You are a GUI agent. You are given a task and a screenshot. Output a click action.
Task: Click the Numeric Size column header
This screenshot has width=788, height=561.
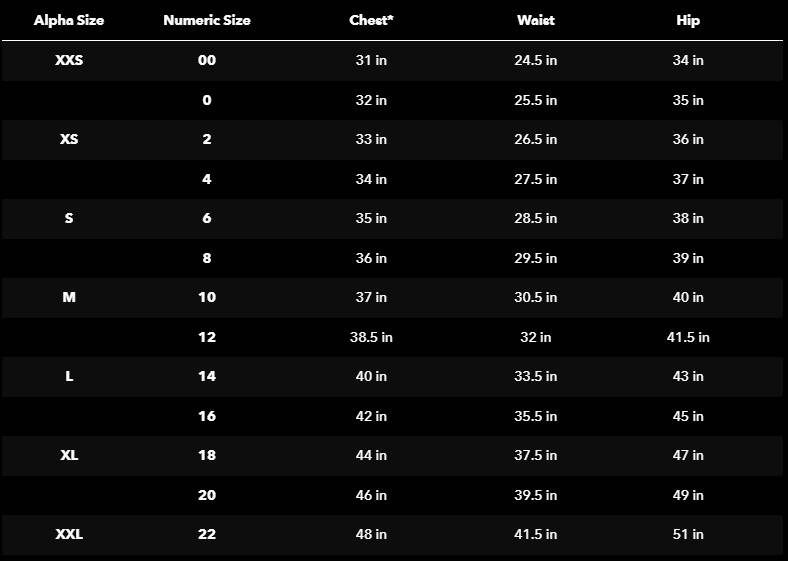207,20
